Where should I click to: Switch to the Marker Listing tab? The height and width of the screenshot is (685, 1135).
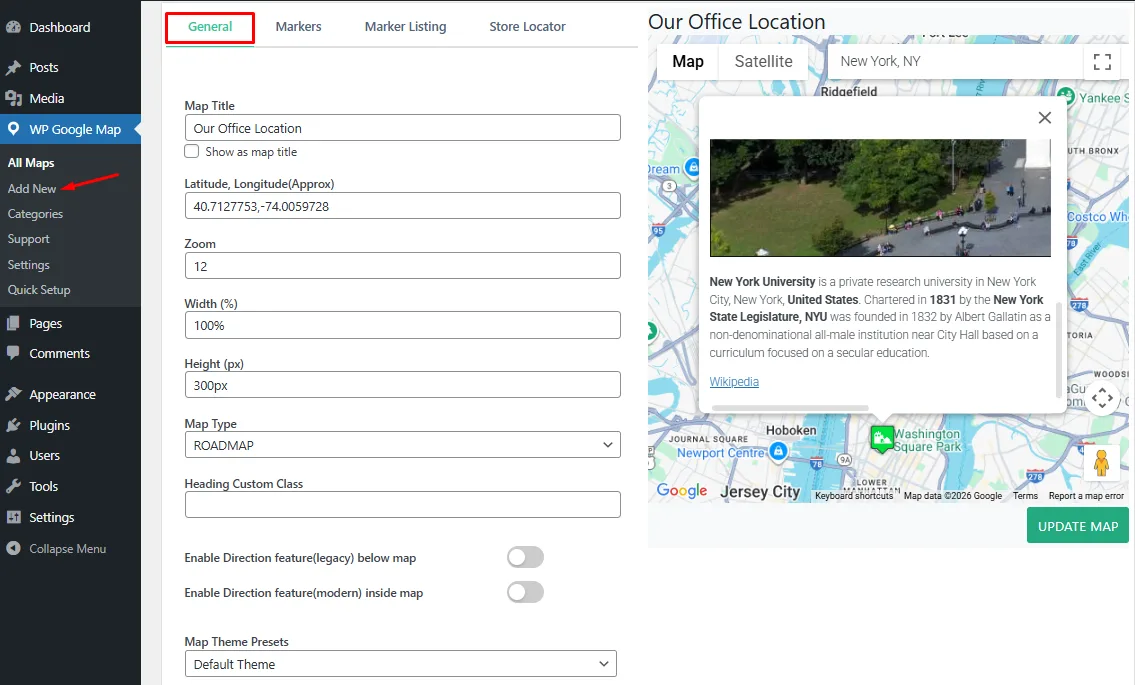tap(405, 27)
